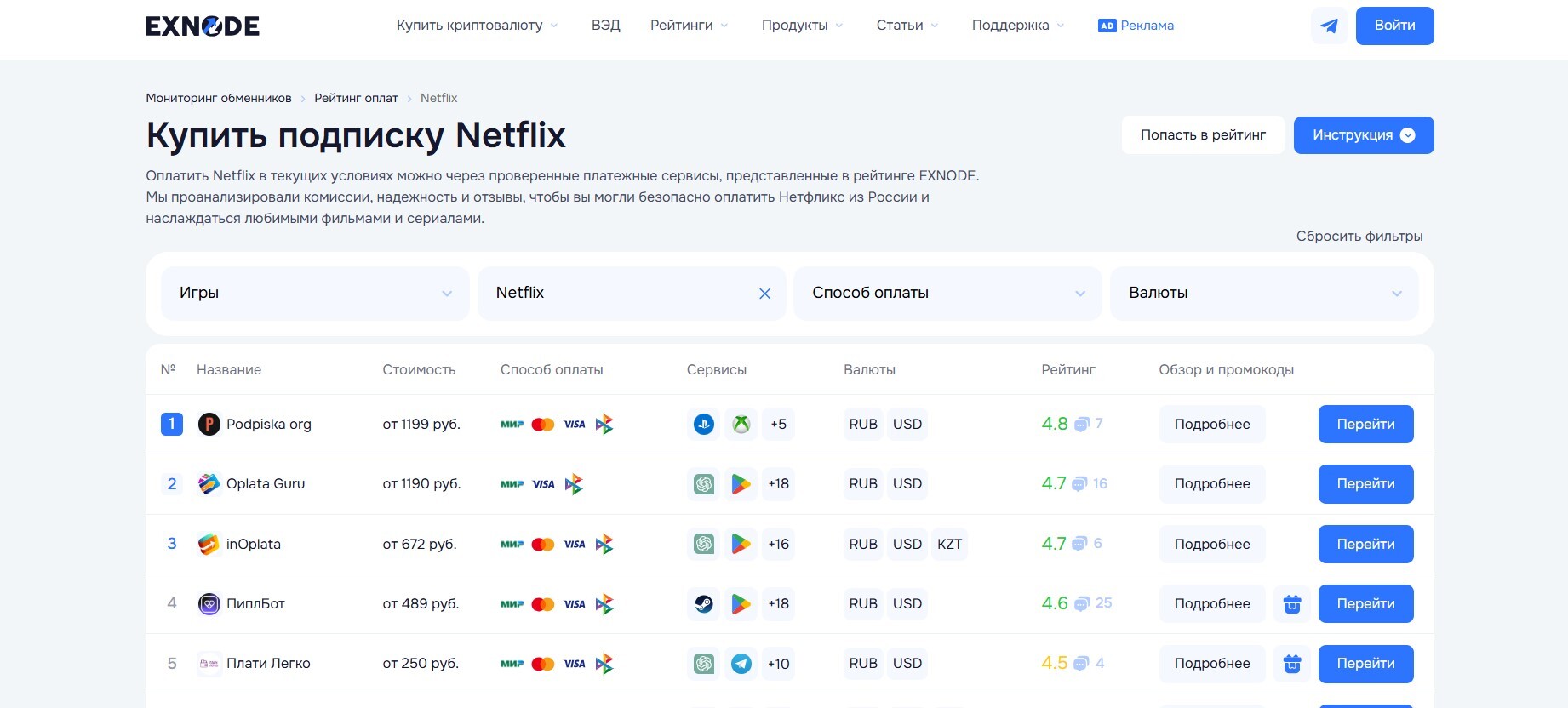Click the Google Play icon for inOplata

[741, 544]
